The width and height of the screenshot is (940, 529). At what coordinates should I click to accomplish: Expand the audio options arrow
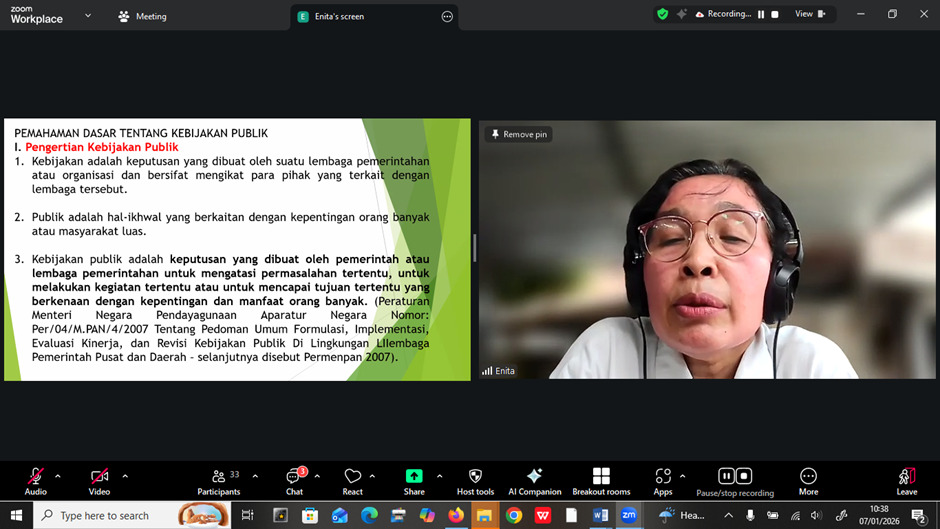(x=58, y=476)
